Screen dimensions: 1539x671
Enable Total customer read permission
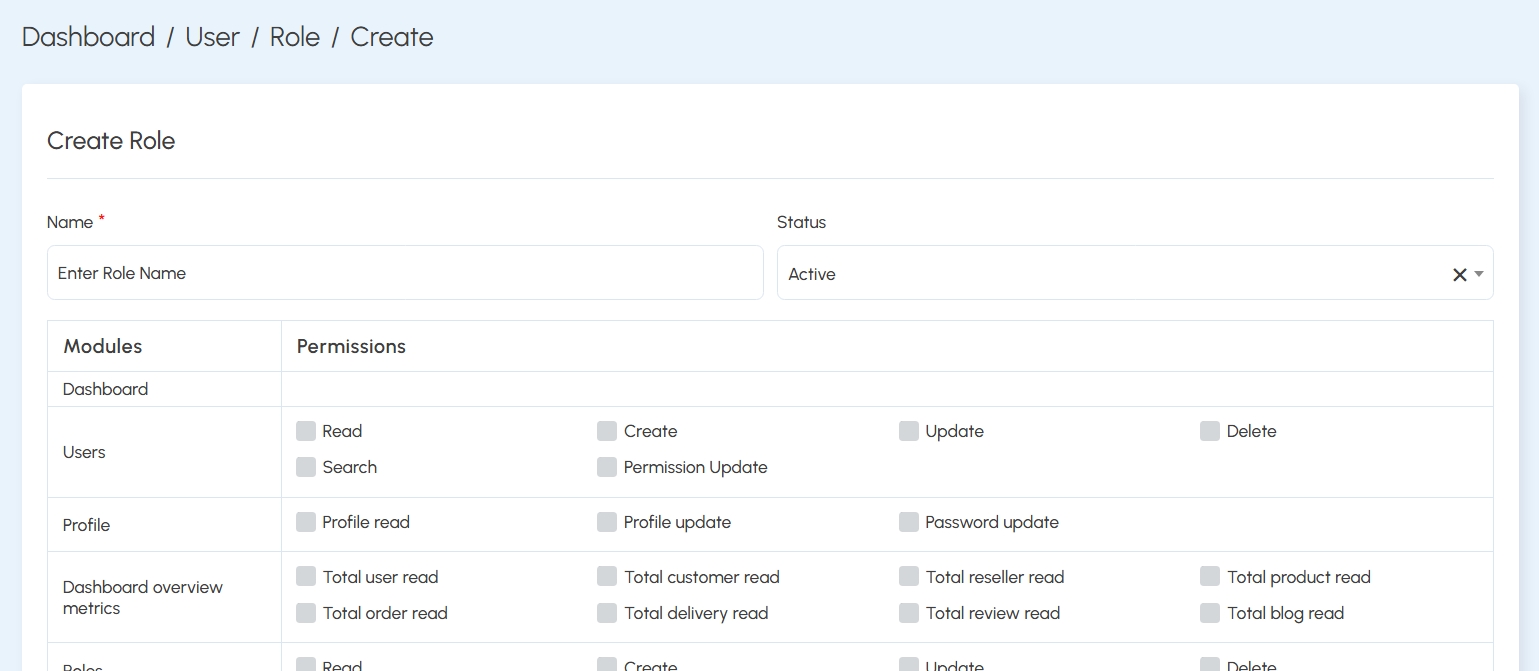607,577
